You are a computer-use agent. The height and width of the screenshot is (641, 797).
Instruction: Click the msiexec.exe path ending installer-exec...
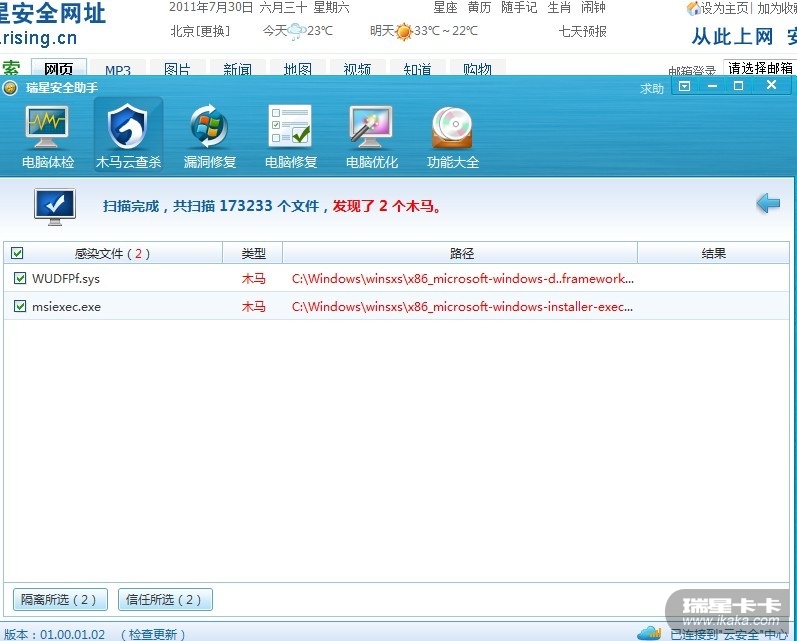point(462,307)
